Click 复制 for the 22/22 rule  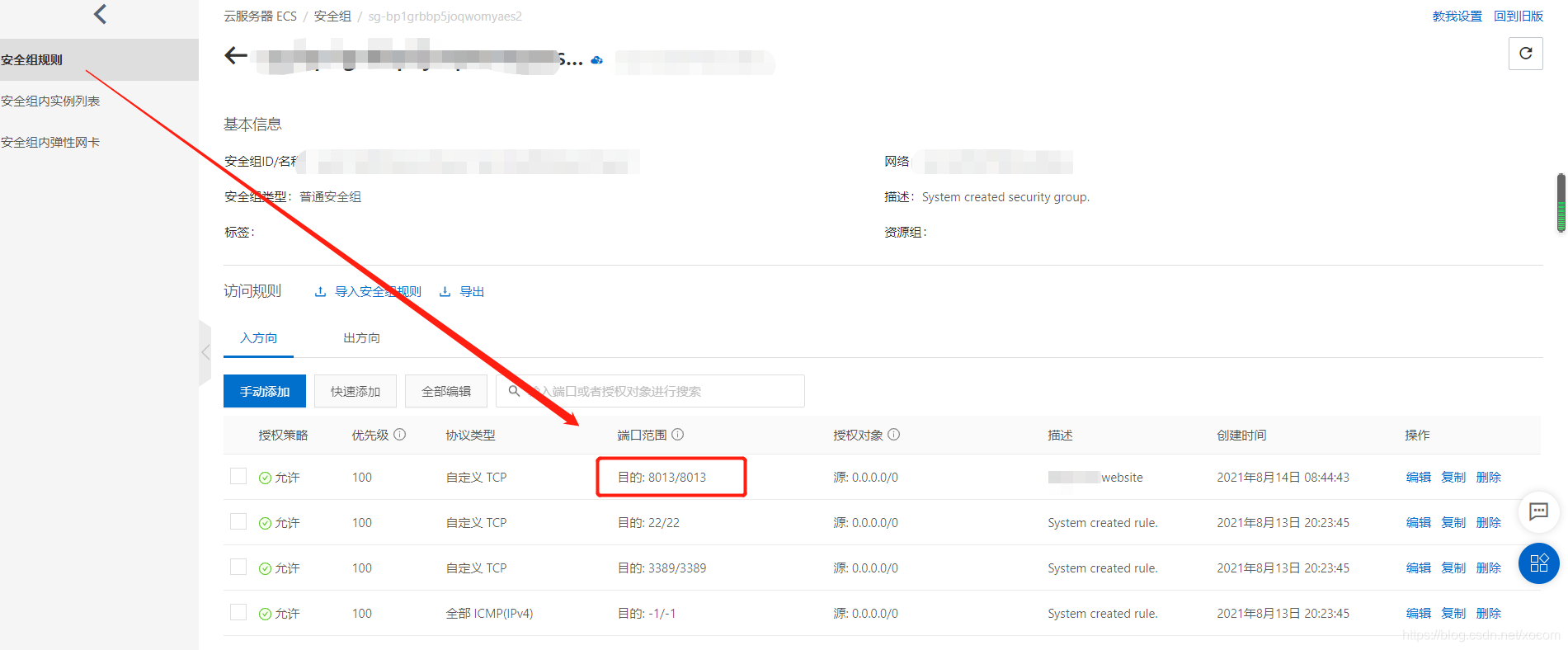pyautogui.click(x=1453, y=523)
